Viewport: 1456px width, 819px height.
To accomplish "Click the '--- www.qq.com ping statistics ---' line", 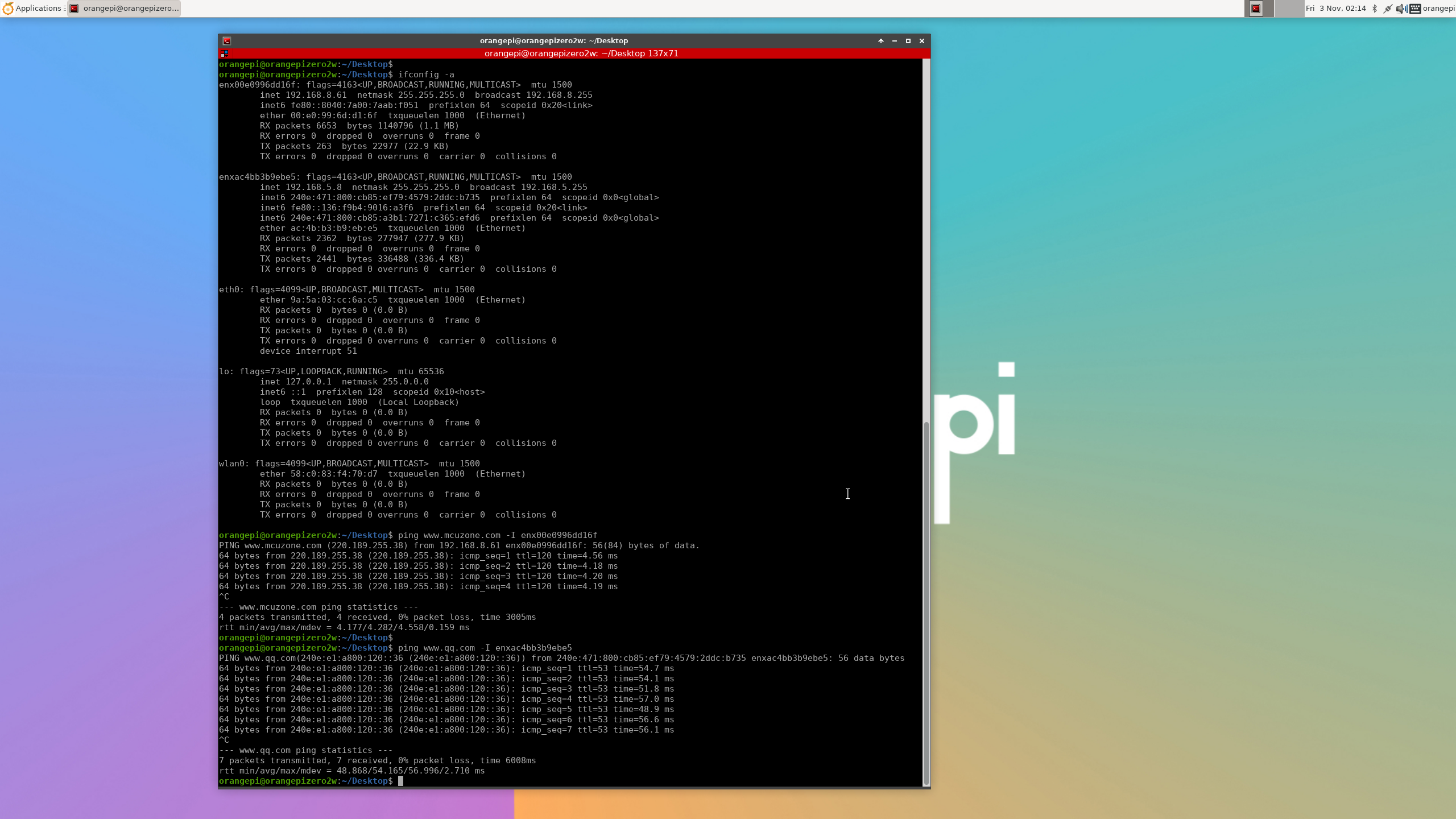I will [x=306, y=750].
